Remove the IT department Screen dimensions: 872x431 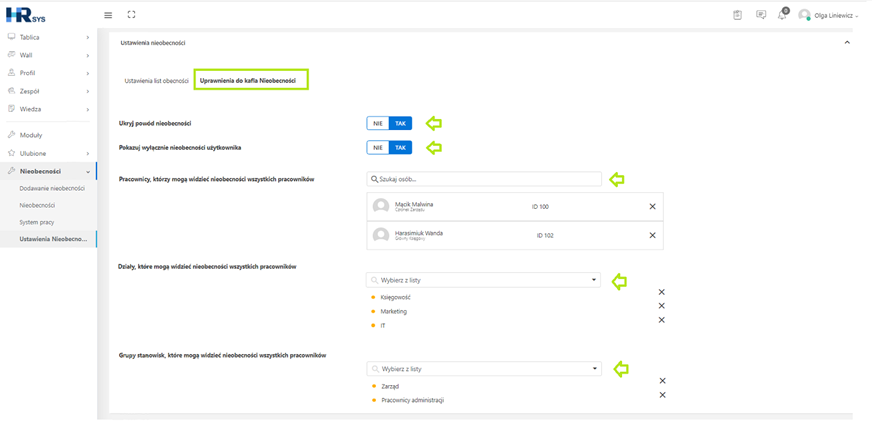[661, 320]
